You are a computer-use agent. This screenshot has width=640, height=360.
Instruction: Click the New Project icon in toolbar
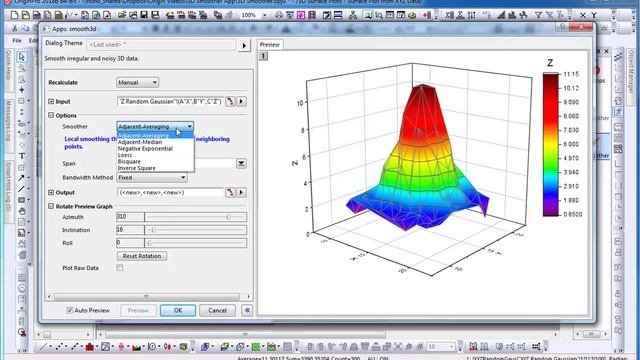tap(14, 16)
